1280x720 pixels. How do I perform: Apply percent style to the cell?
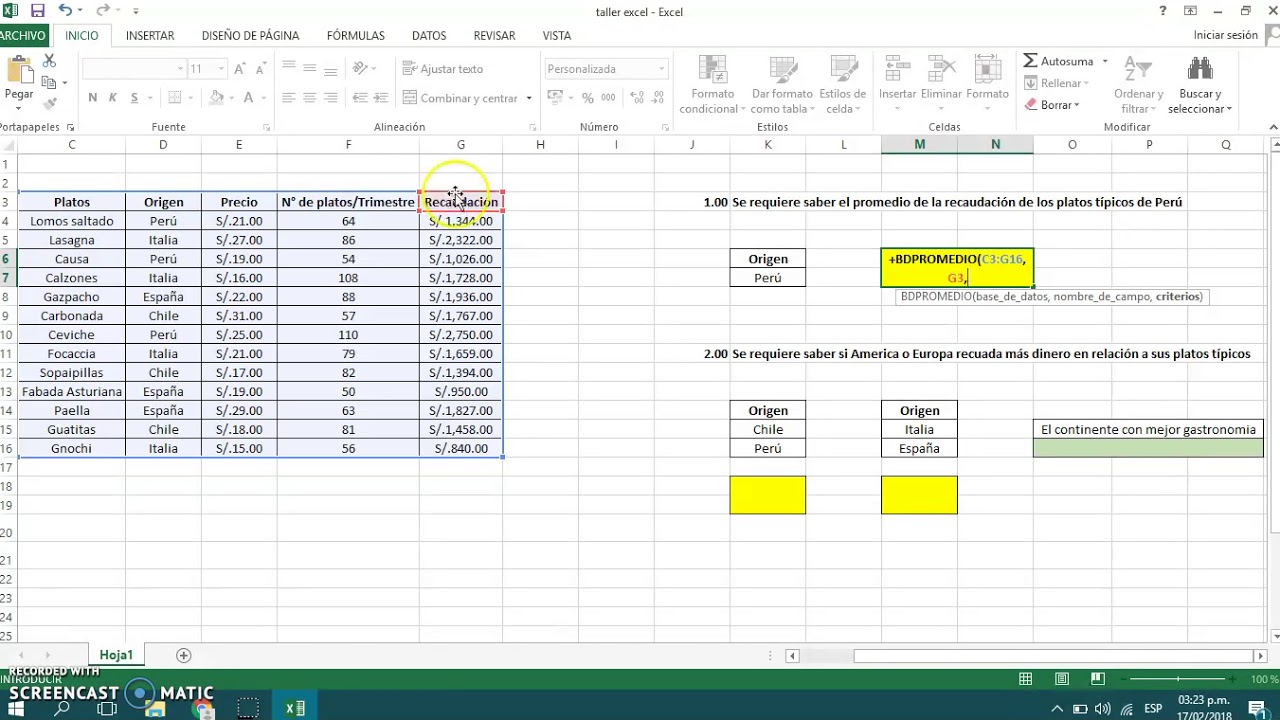[x=588, y=98]
